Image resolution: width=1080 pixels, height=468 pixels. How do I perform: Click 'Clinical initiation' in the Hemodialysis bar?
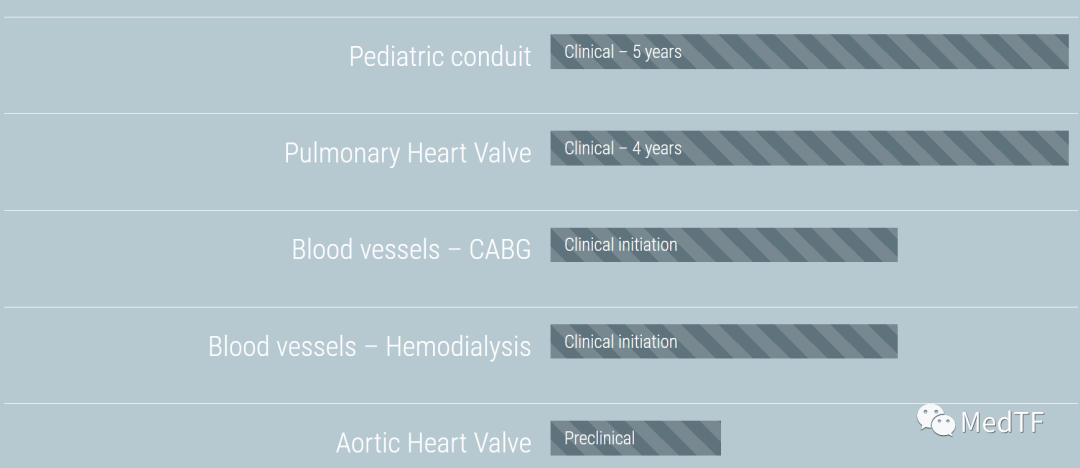(621, 341)
